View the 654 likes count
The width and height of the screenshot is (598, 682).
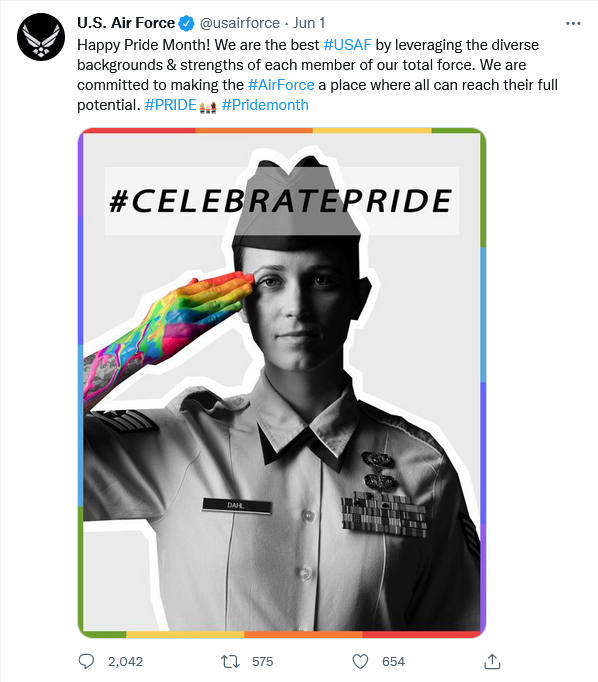pos(393,662)
